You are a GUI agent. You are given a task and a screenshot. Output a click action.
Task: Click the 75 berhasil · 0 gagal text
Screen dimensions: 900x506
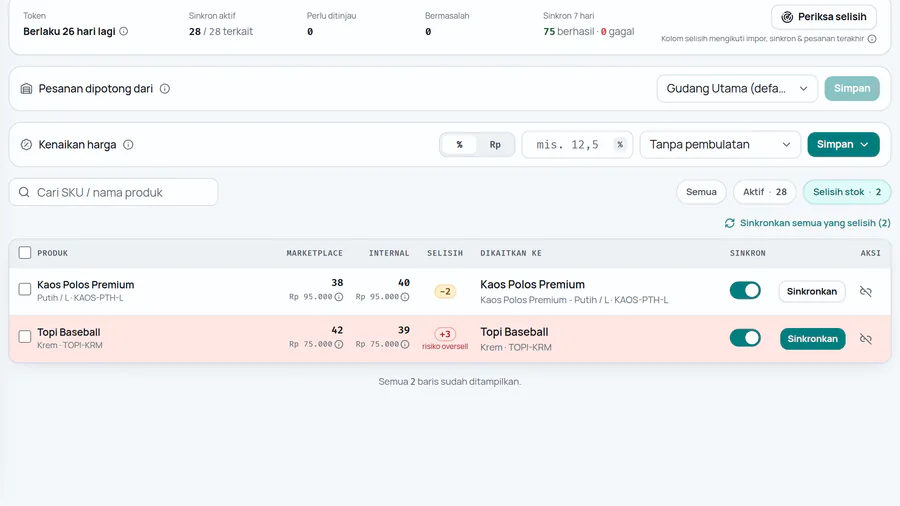pos(588,32)
